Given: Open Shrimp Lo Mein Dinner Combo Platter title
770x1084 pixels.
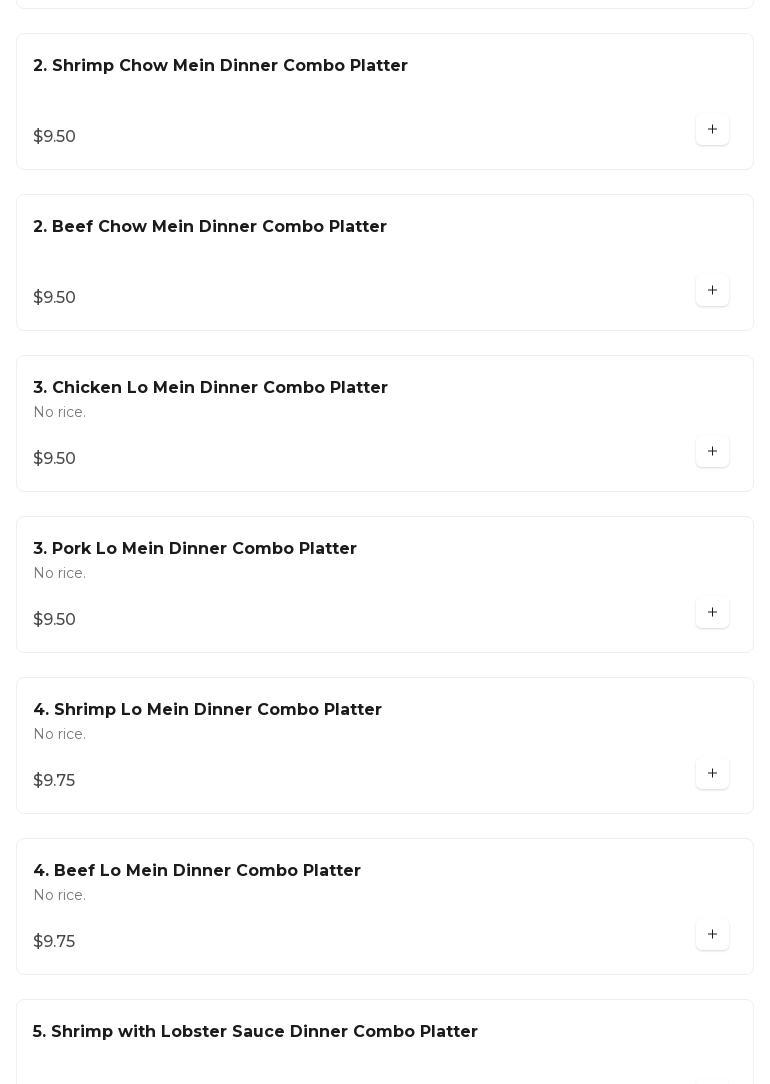Looking at the screenshot, I should pos(207,710).
